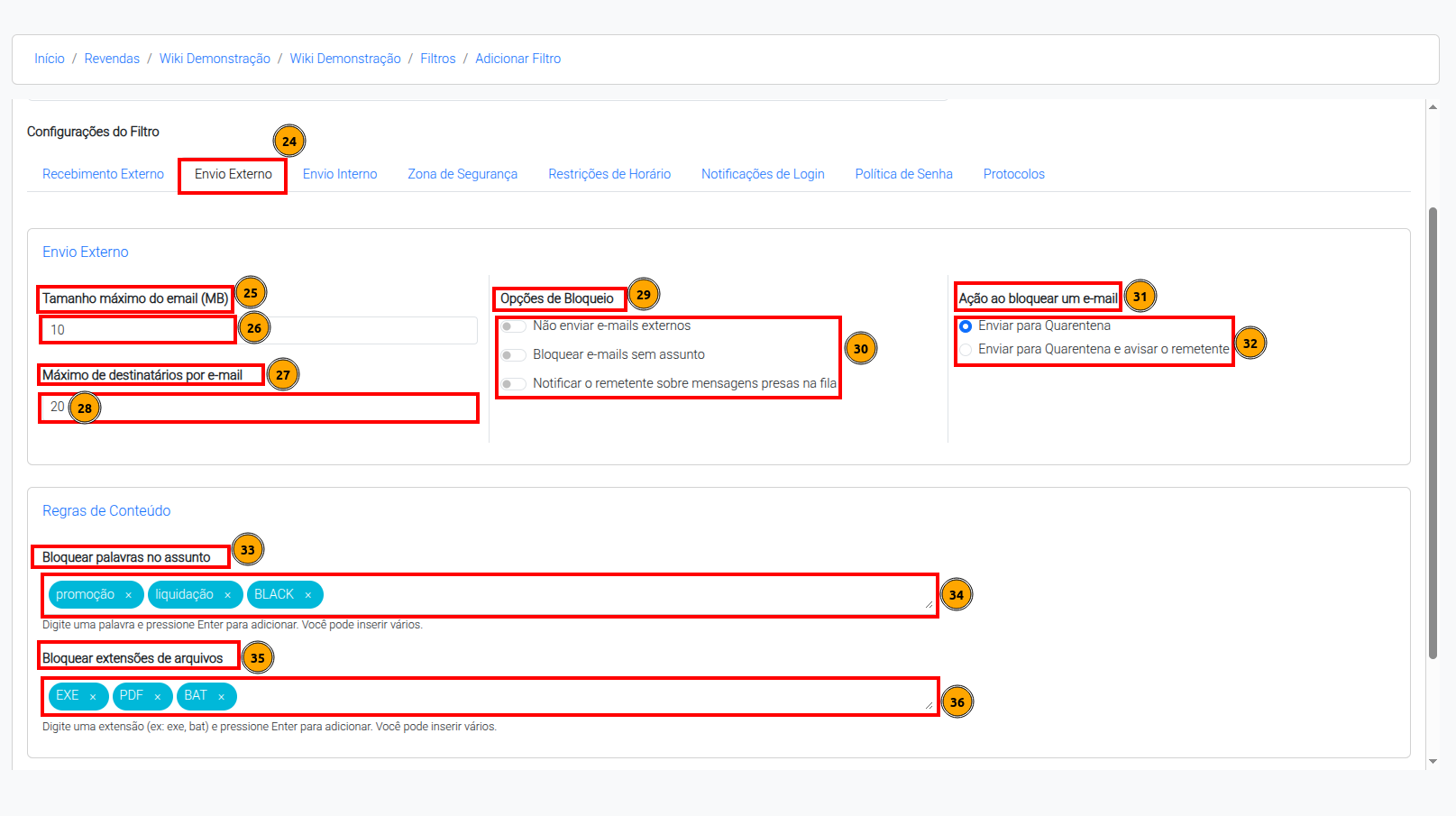Open second Wiki Demonstração breadcrumb
Image resolution: width=1456 pixels, height=816 pixels.
click(345, 59)
